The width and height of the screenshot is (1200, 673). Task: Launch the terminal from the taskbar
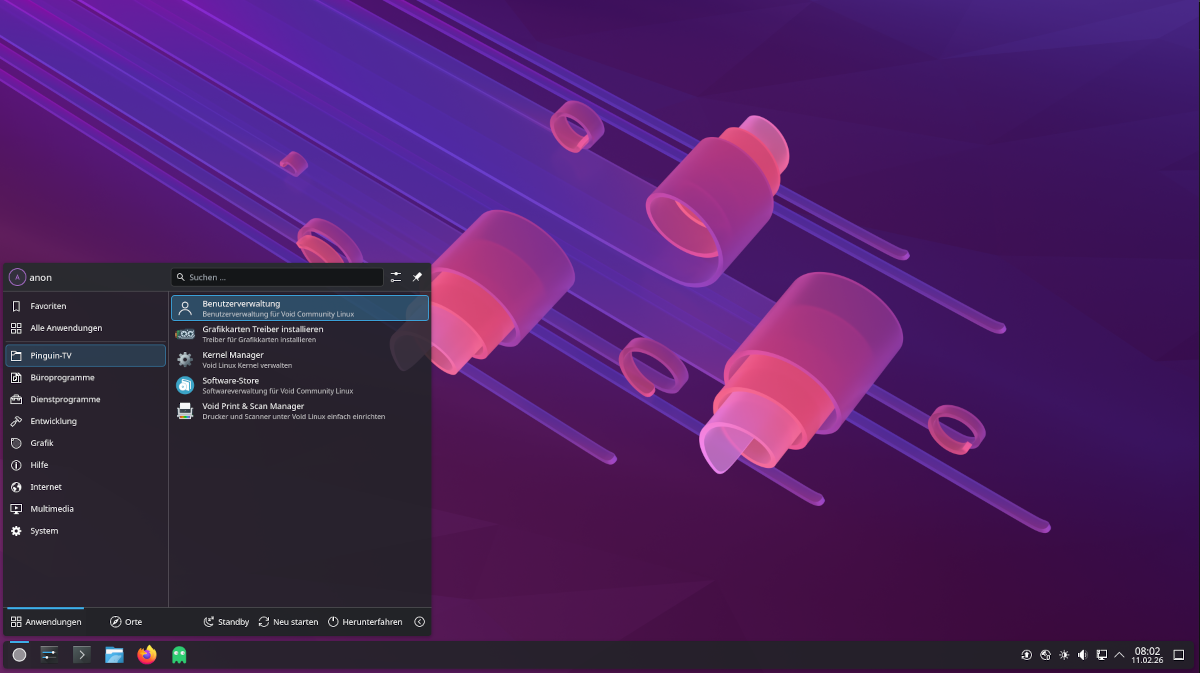click(82, 655)
